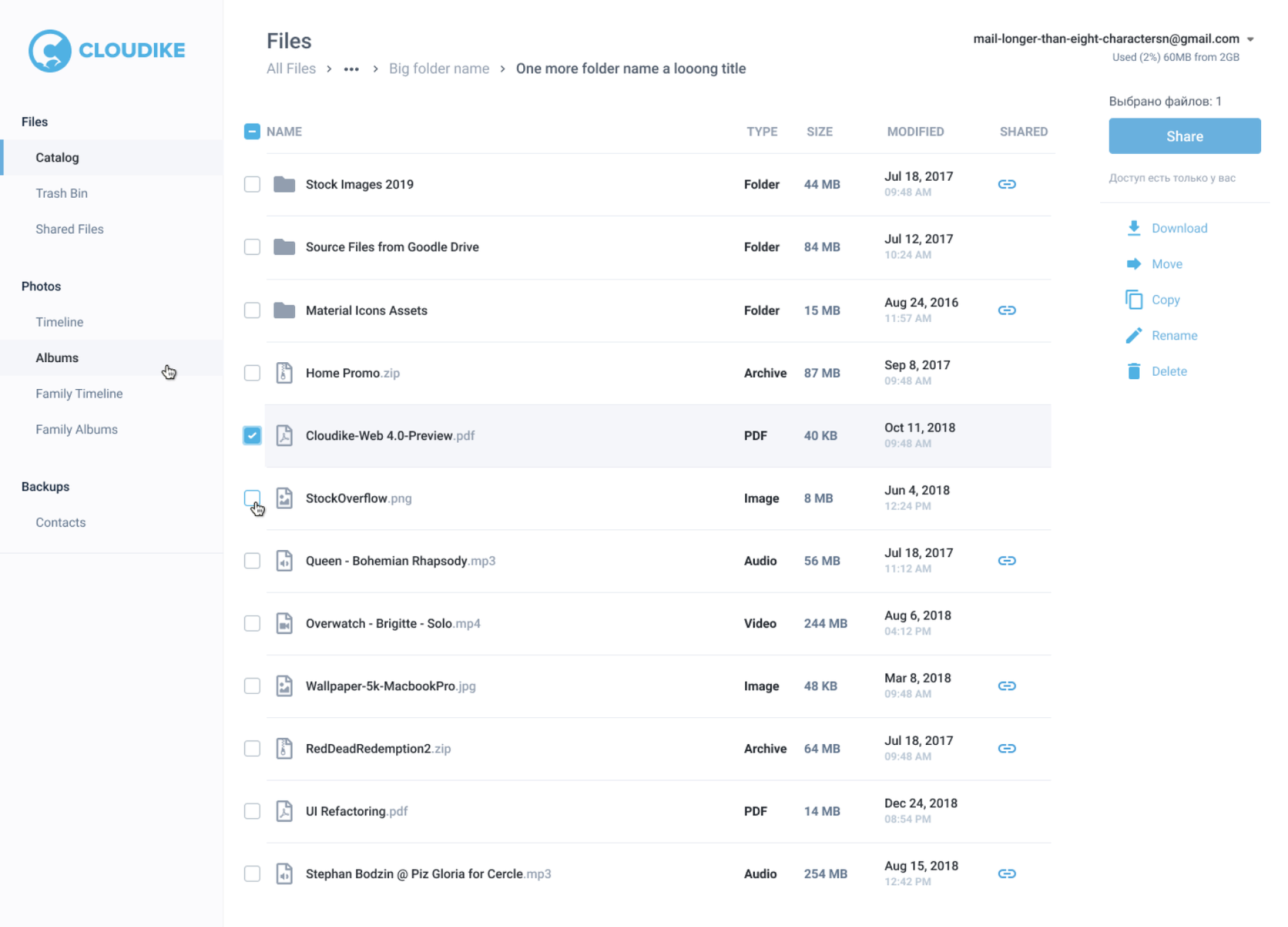This screenshot has width=1288, height=927.
Task: Check the StockOverflow.png checkbox
Action: [x=252, y=498]
